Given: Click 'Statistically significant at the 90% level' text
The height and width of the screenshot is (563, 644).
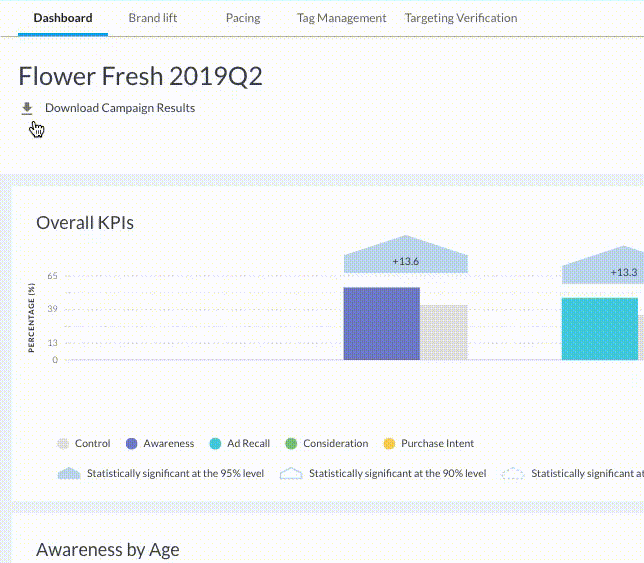Looking at the screenshot, I should (398, 473).
